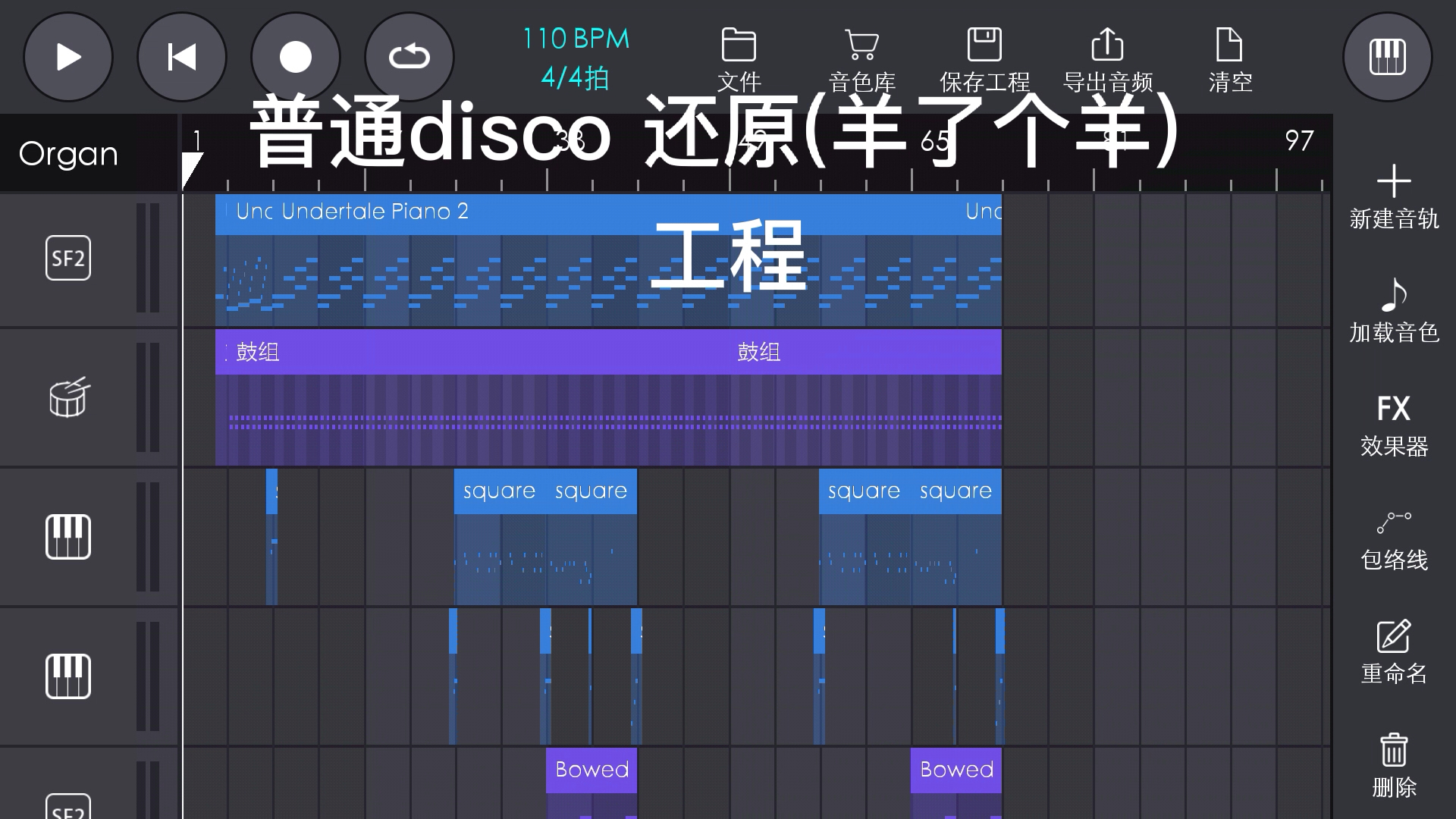
Task: Select the first square clip
Action: click(x=500, y=537)
